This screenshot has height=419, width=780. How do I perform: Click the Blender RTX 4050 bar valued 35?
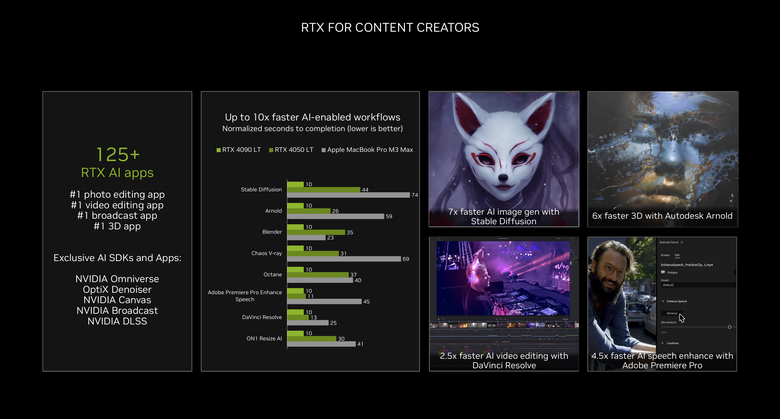(x=316, y=232)
